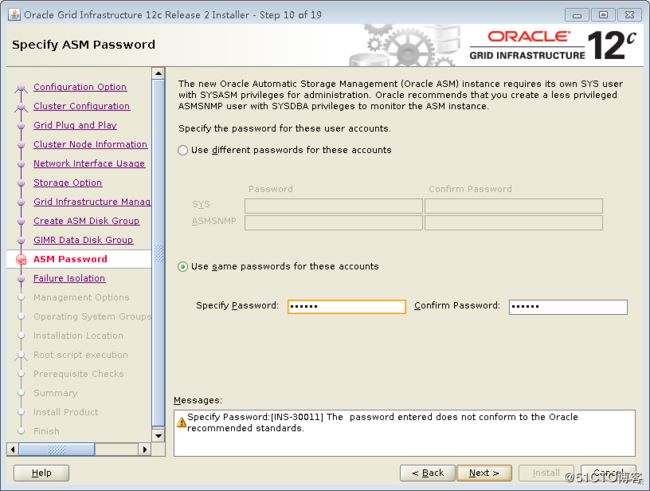Select 'Use same passwords for these accounts'

pyautogui.click(x=183, y=267)
